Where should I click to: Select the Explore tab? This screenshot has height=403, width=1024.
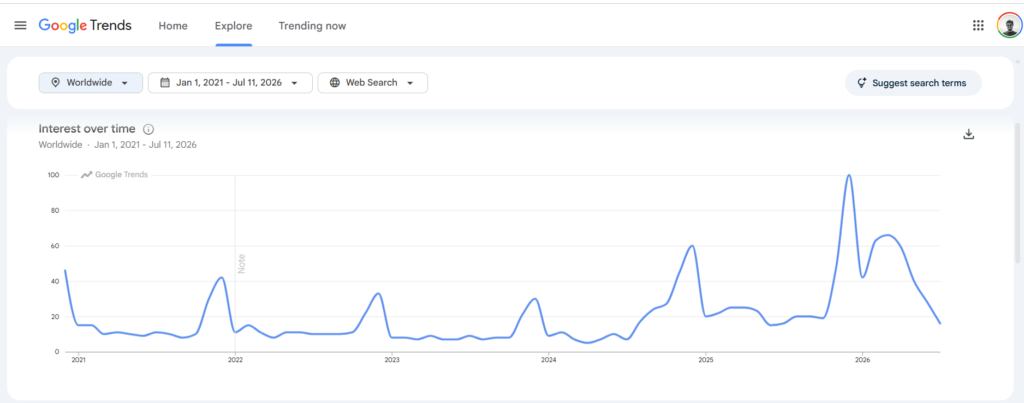(x=234, y=26)
